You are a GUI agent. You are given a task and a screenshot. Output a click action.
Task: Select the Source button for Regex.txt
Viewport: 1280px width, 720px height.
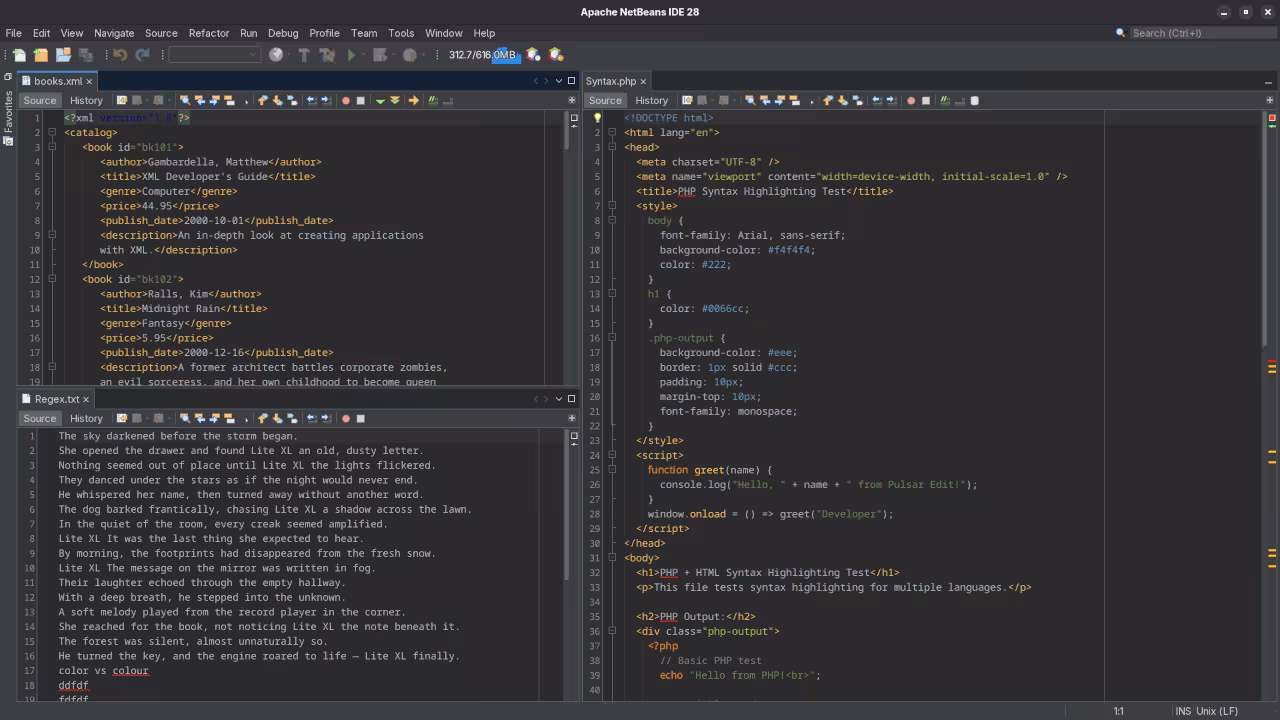click(39, 418)
